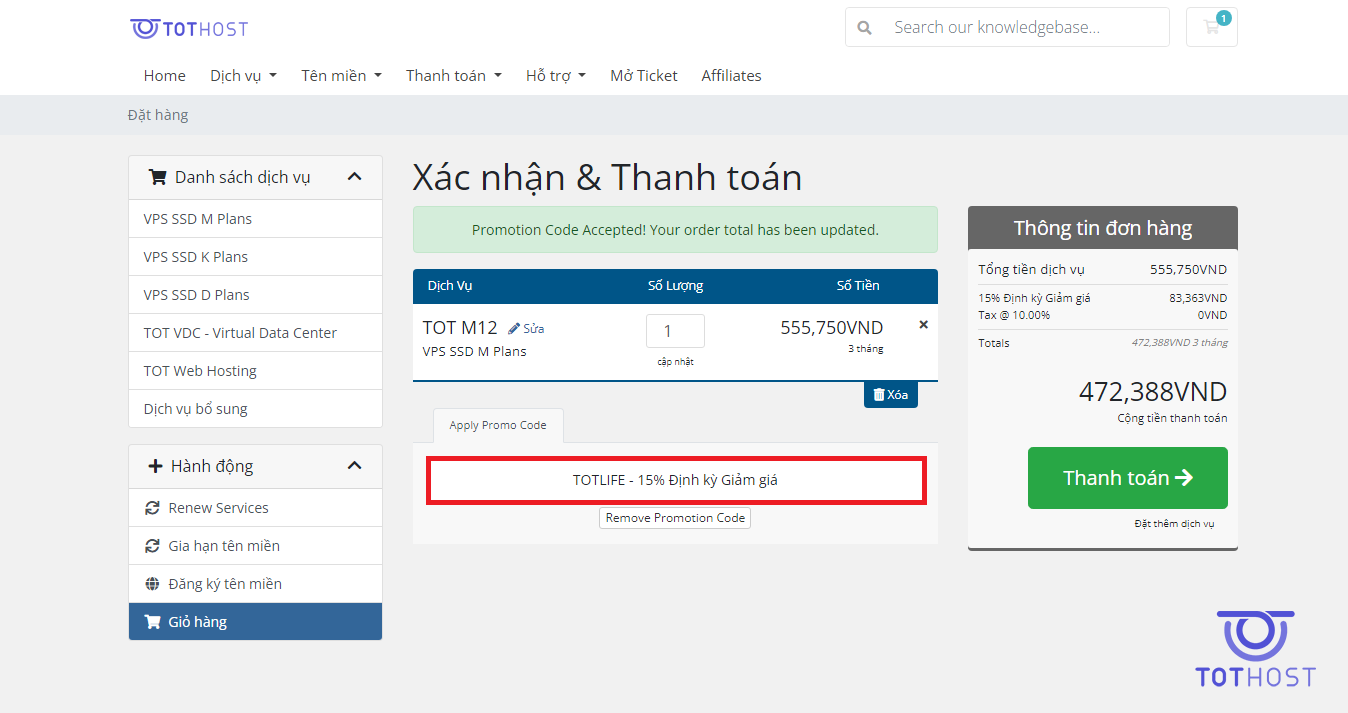Click the magnifier icon in the knowledgebase search
1348x713 pixels.
pyautogui.click(x=864, y=27)
